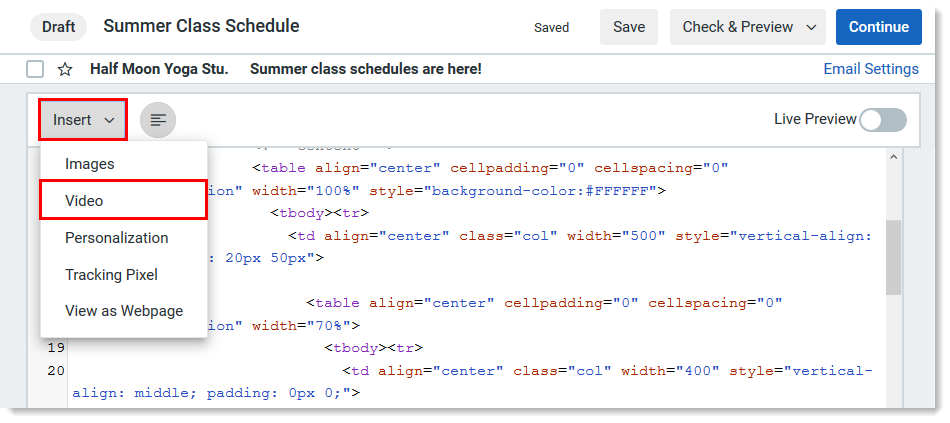
Task: Expand the Check & Preview dropdown arrow
Action: 812,27
